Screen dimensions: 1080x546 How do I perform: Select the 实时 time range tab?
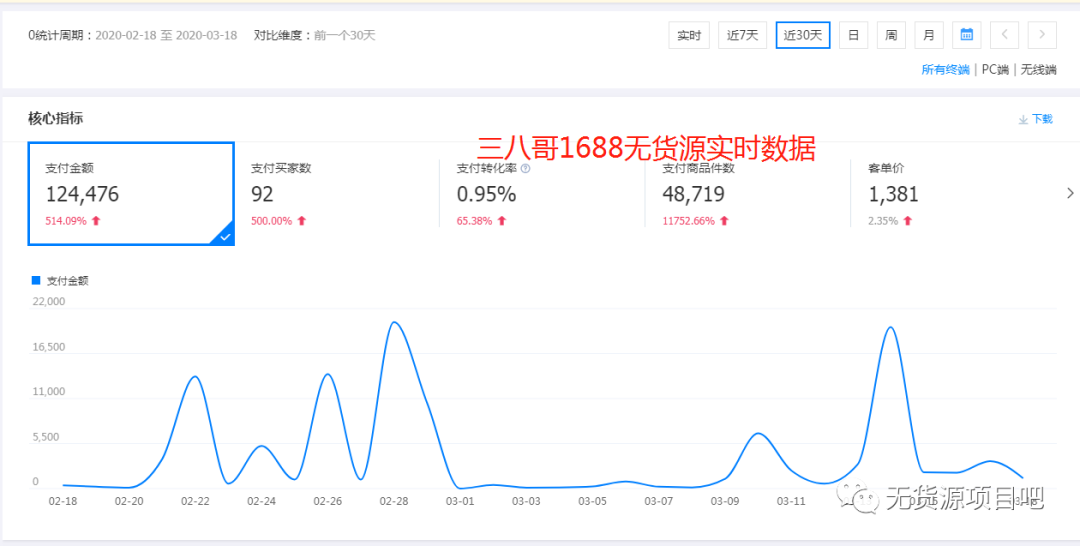click(x=689, y=35)
